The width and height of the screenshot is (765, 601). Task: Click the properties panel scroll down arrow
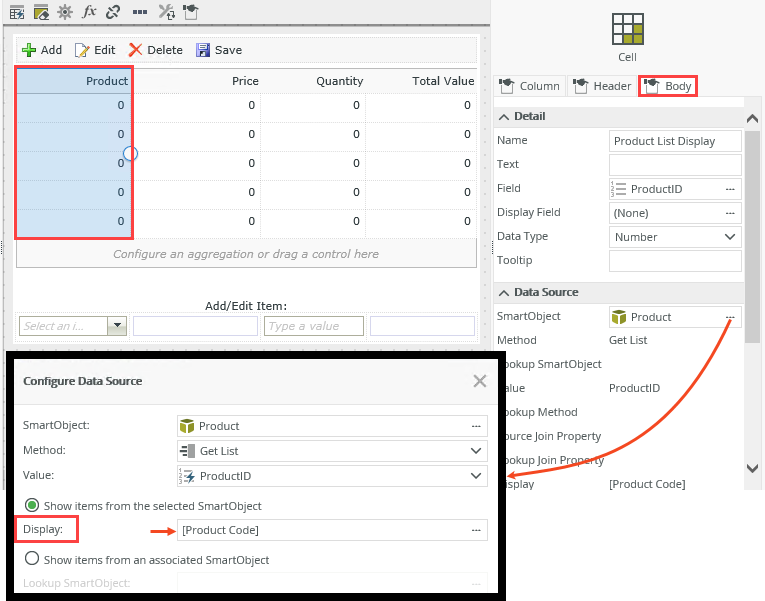[x=752, y=468]
